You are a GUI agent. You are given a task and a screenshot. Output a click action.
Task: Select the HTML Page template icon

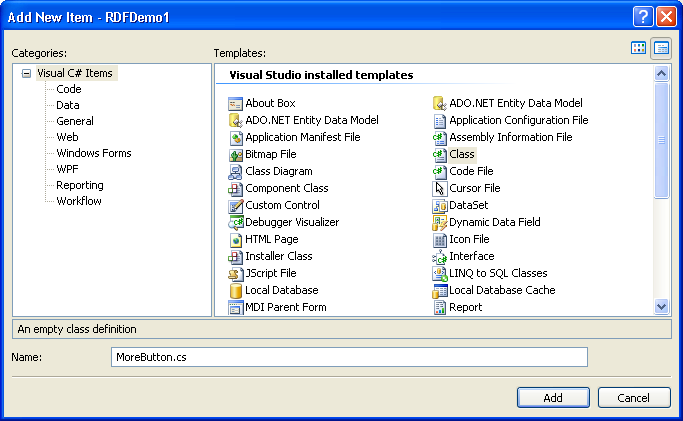[x=236, y=239]
